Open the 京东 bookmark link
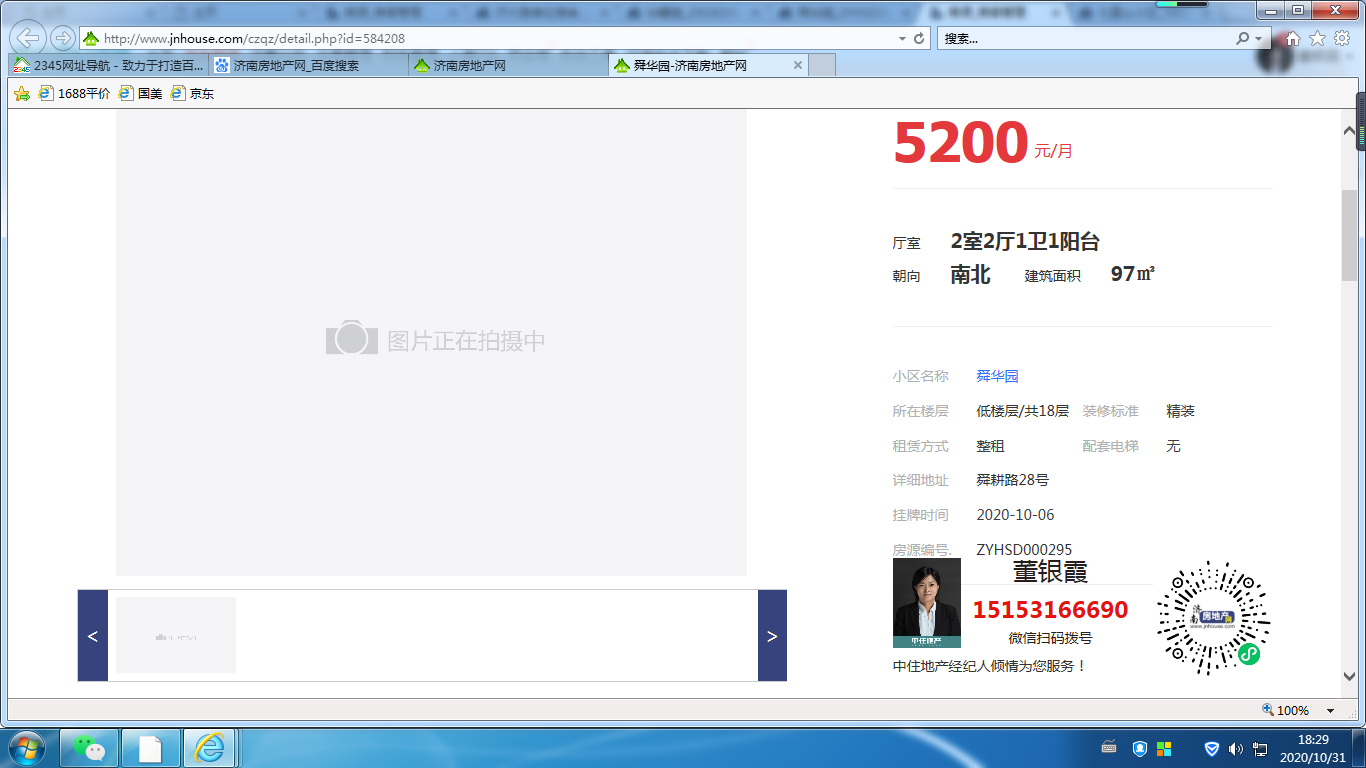 pos(193,93)
